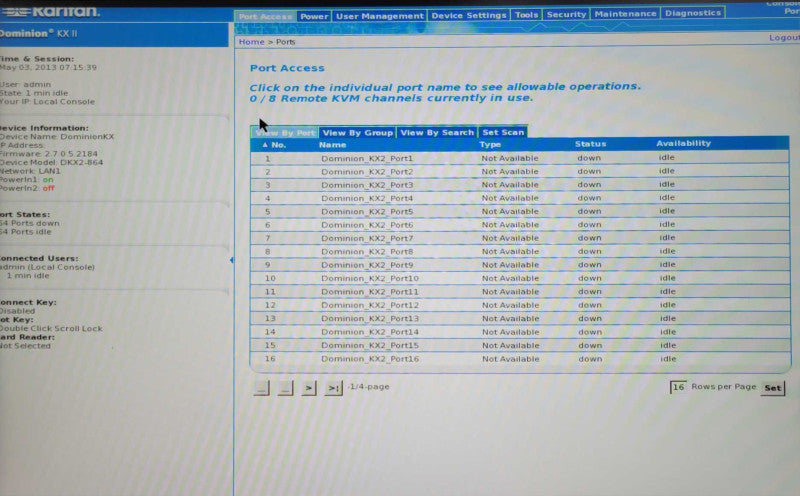The width and height of the screenshot is (800, 496).
Task: Click the Home breadcrumb link
Action: tap(252, 42)
